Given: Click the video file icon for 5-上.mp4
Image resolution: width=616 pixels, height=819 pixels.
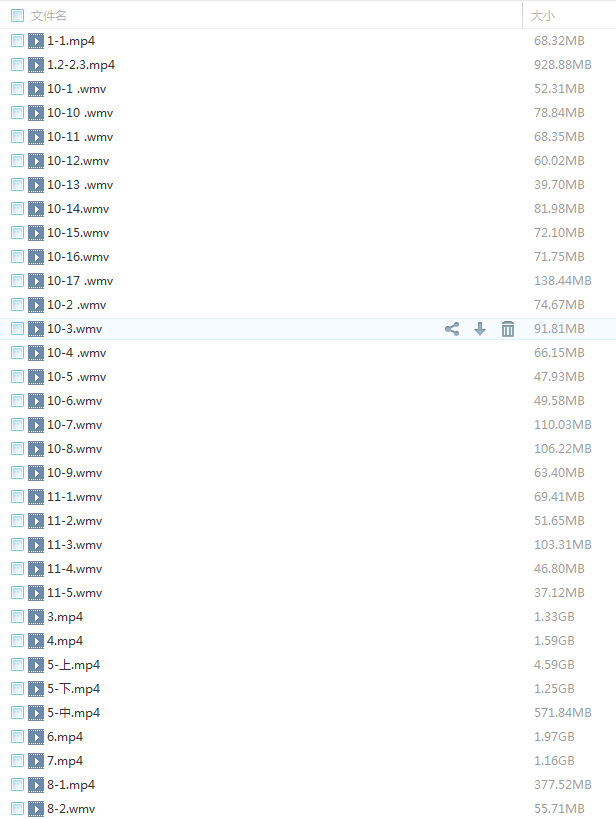Looking at the screenshot, I should point(36,665).
